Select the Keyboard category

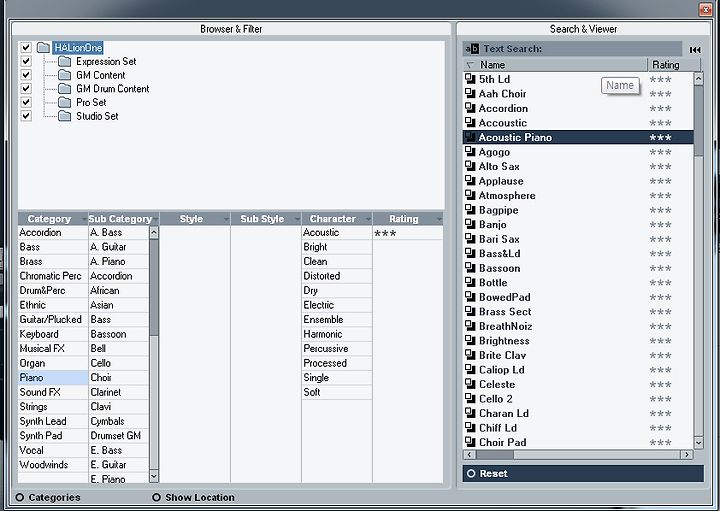click(53, 334)
